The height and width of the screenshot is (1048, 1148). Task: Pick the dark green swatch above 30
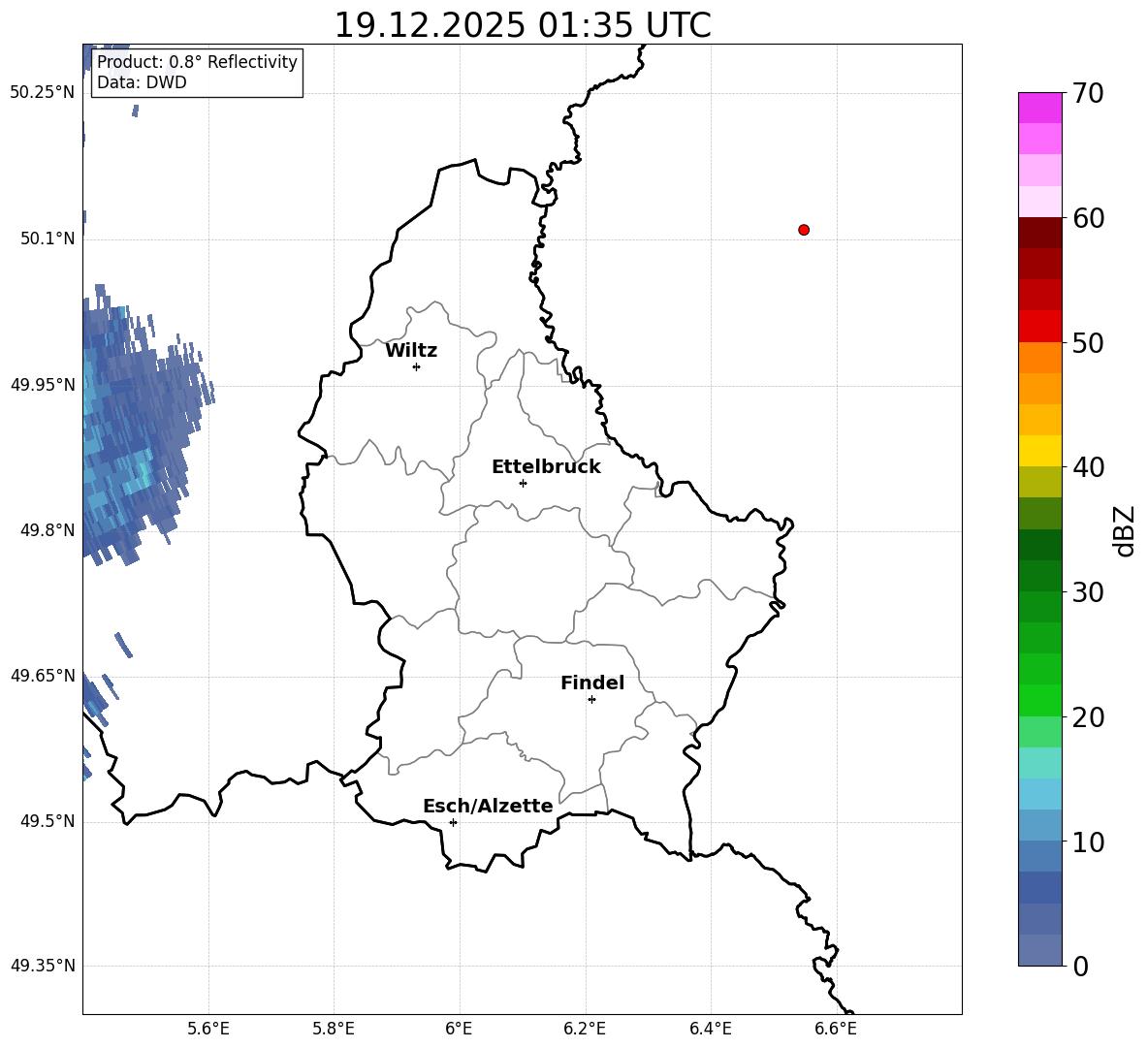(x=1039, y=576)
